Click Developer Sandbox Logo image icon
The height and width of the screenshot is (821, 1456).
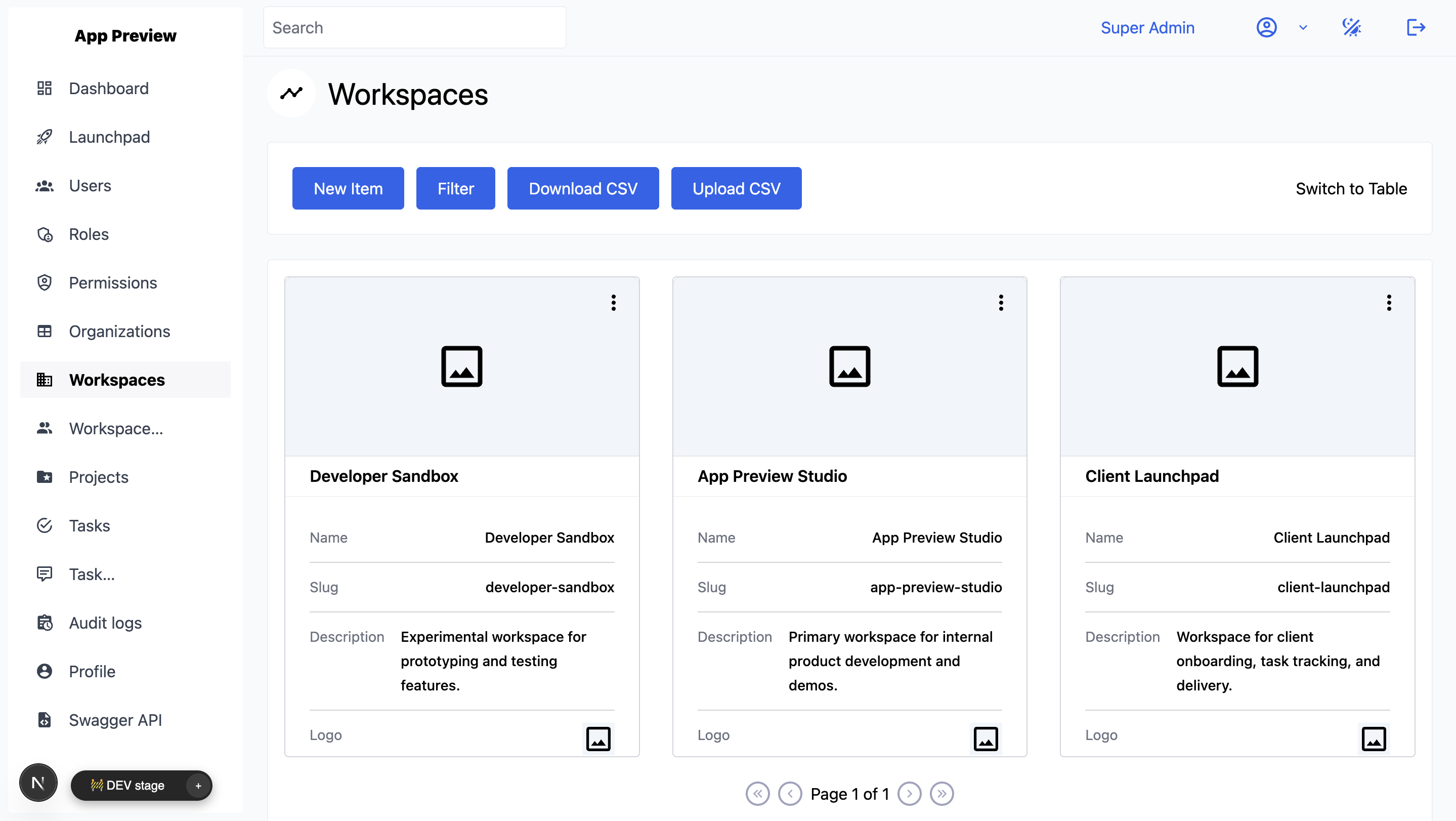tap(598, 738)
